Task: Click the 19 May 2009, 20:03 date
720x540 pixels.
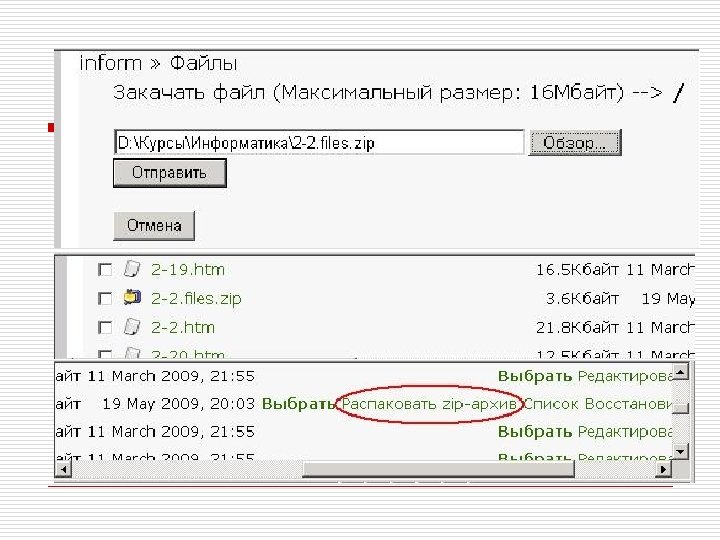Action: click(178, 404)
